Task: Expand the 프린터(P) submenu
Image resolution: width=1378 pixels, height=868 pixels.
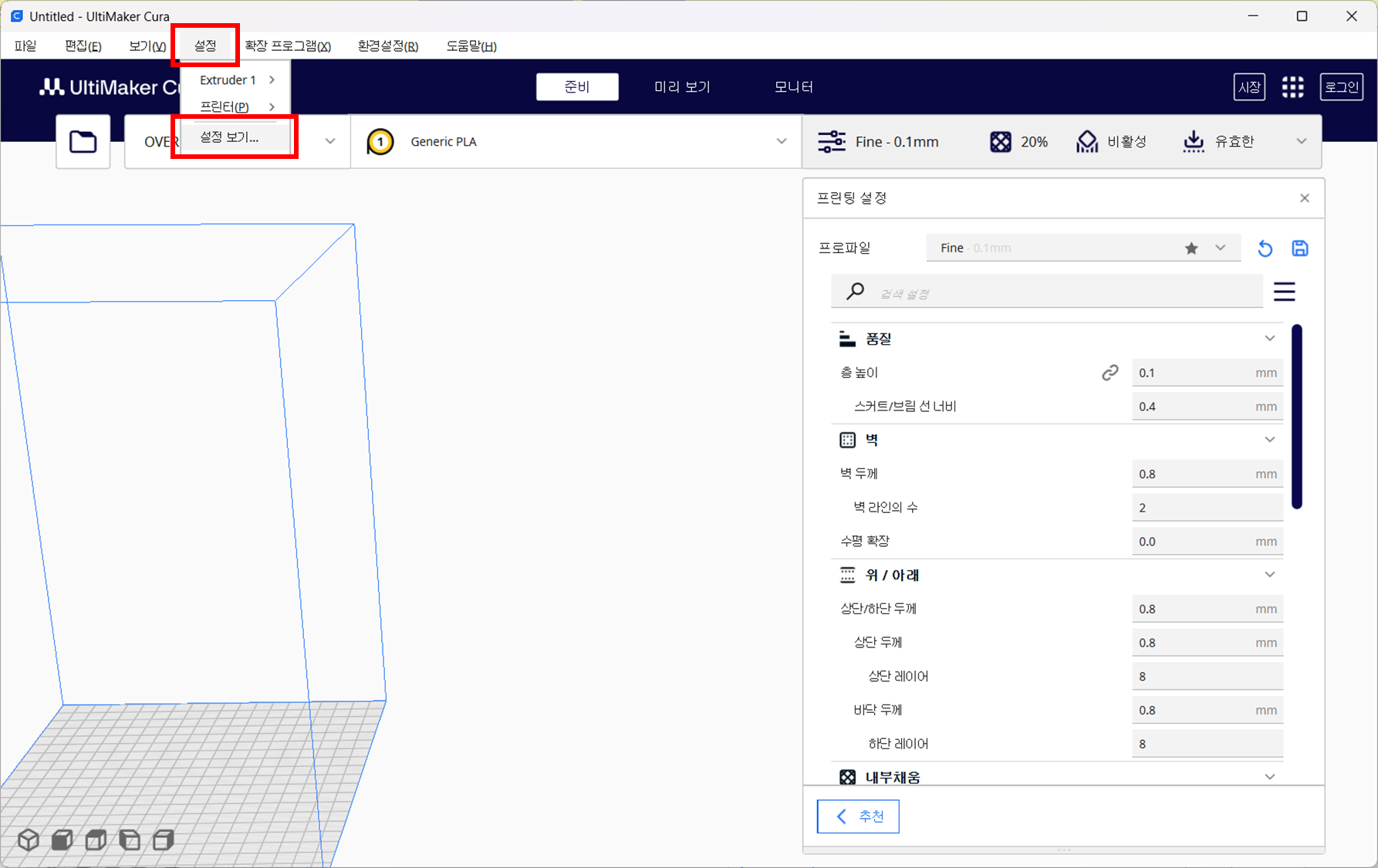Action: click(235, 106)
